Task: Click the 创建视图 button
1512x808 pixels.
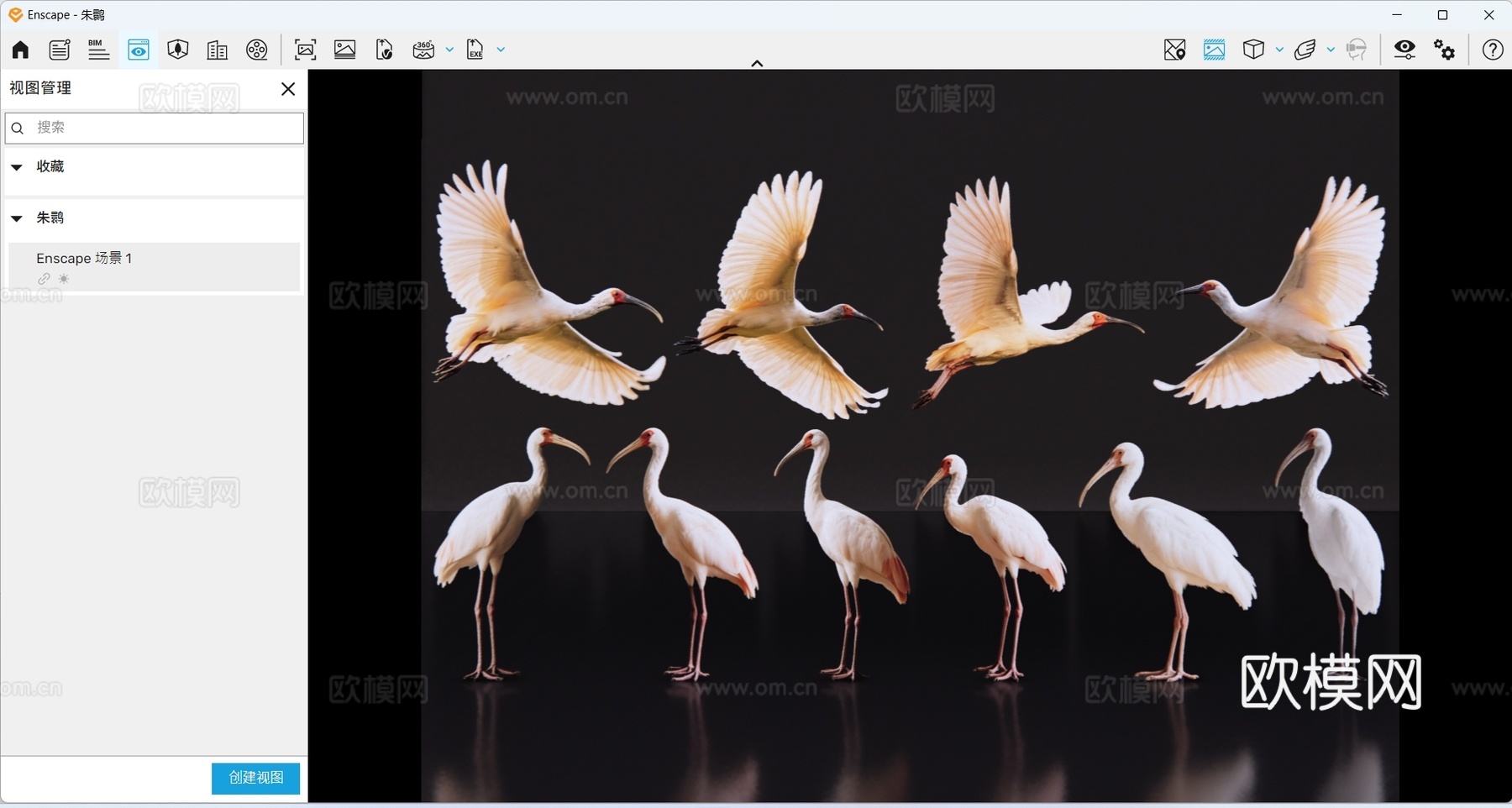Action: tap(255, 778)
